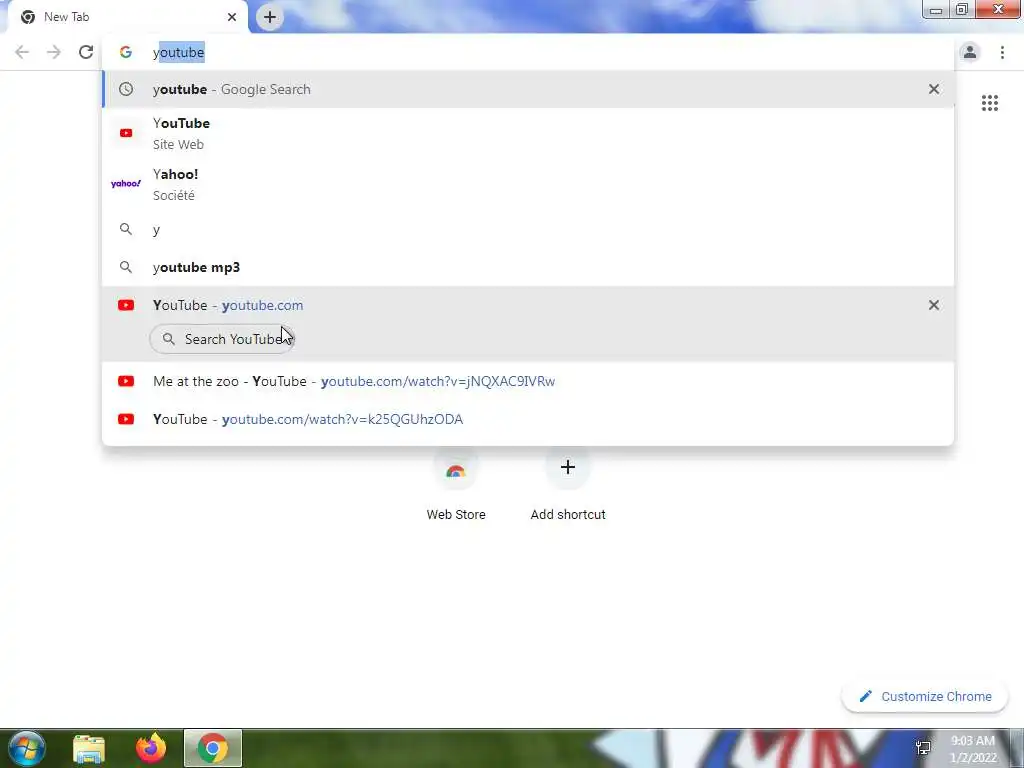The width and height of the screenshot is (1024, 768).
Task: Click the Yahoo logo icon
Action: [x=126, y=184]
